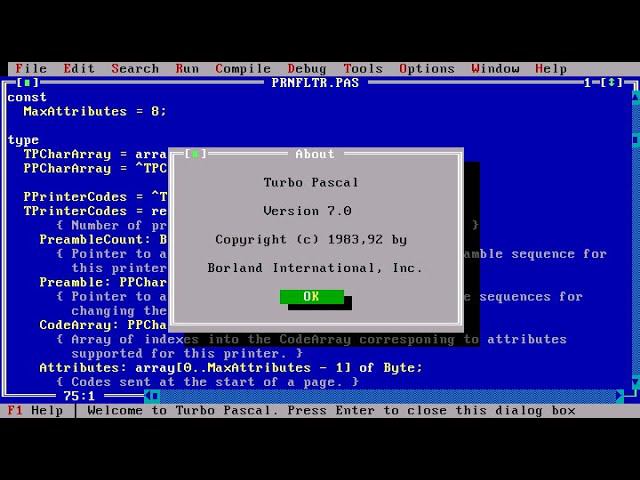
Task: Click the window number 1 indicator
Action: tap(587, 82)
